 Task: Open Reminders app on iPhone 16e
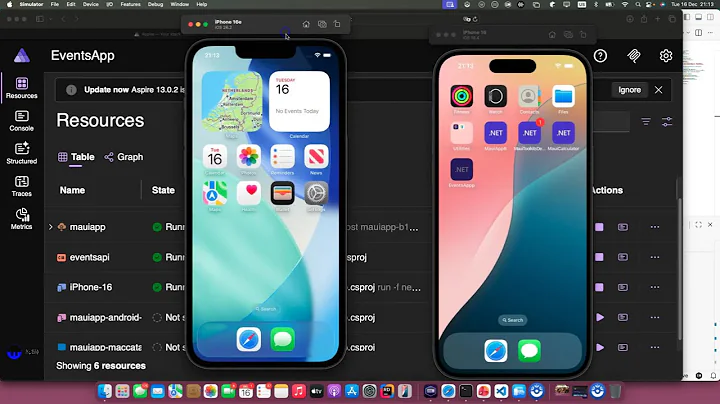pyautogui.click(x=282, y=157)
